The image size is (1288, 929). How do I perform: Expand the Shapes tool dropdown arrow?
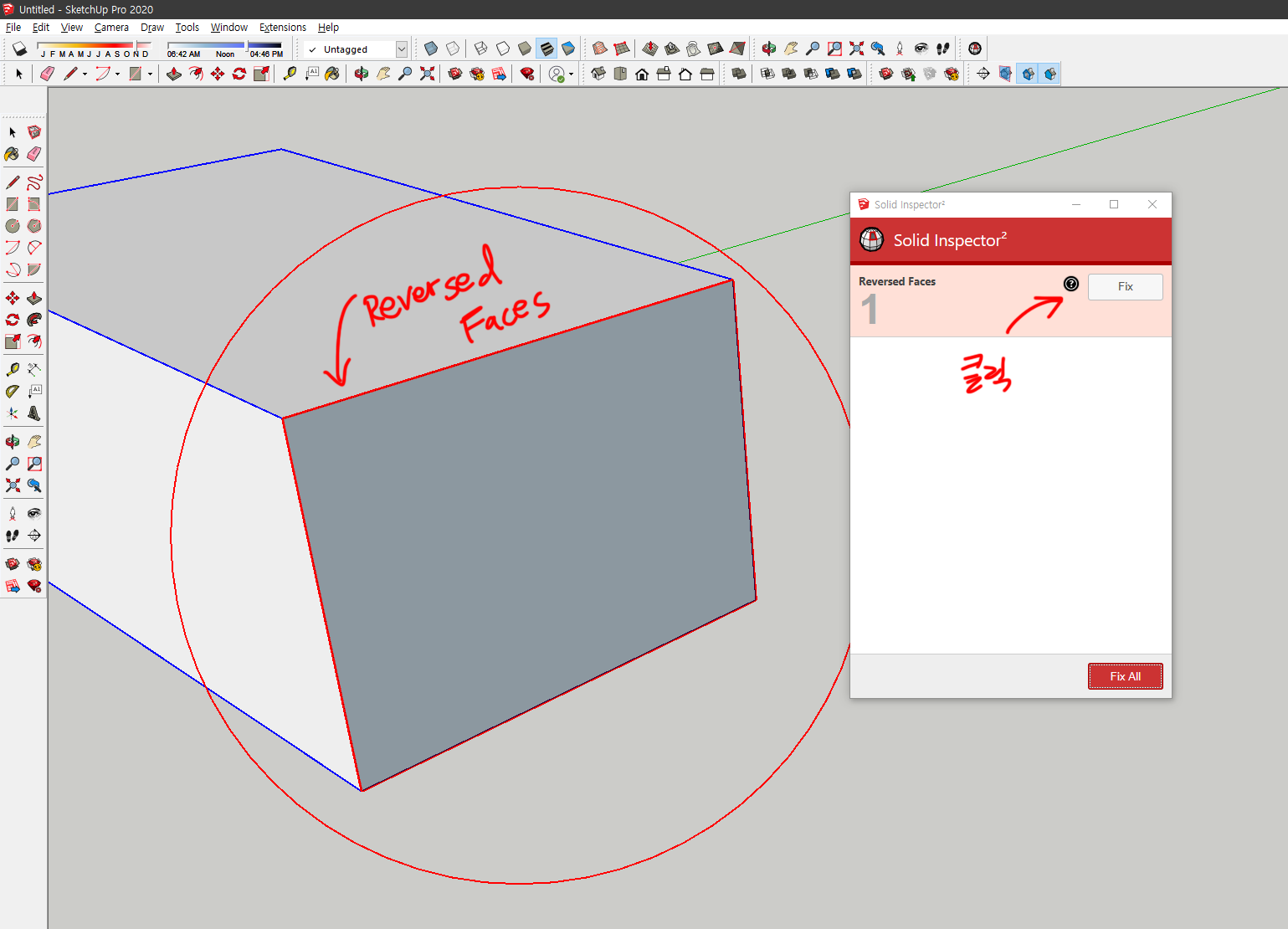(x=150, y=74)
